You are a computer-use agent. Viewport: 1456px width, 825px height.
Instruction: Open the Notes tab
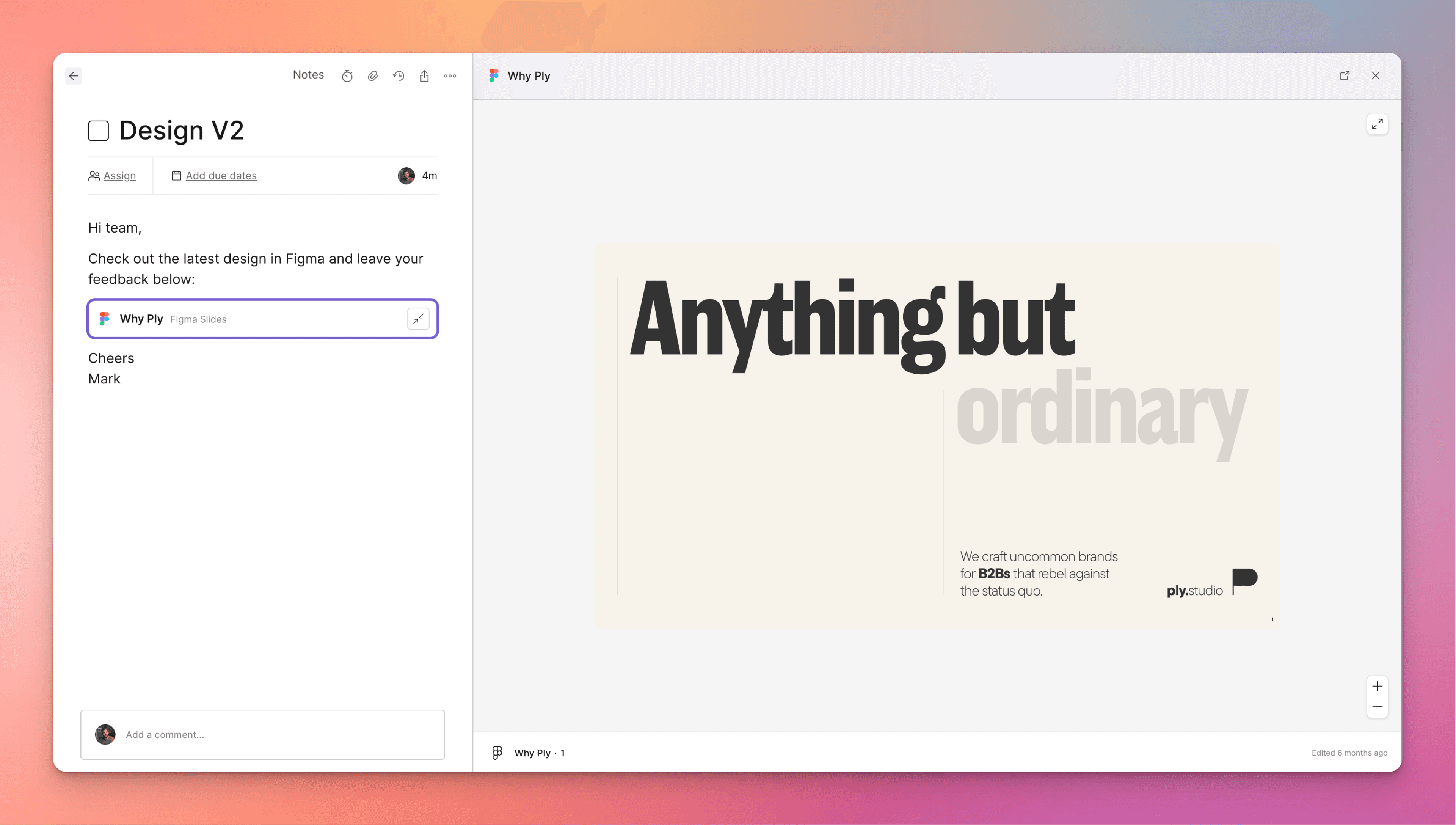click(x=308, y=75)
